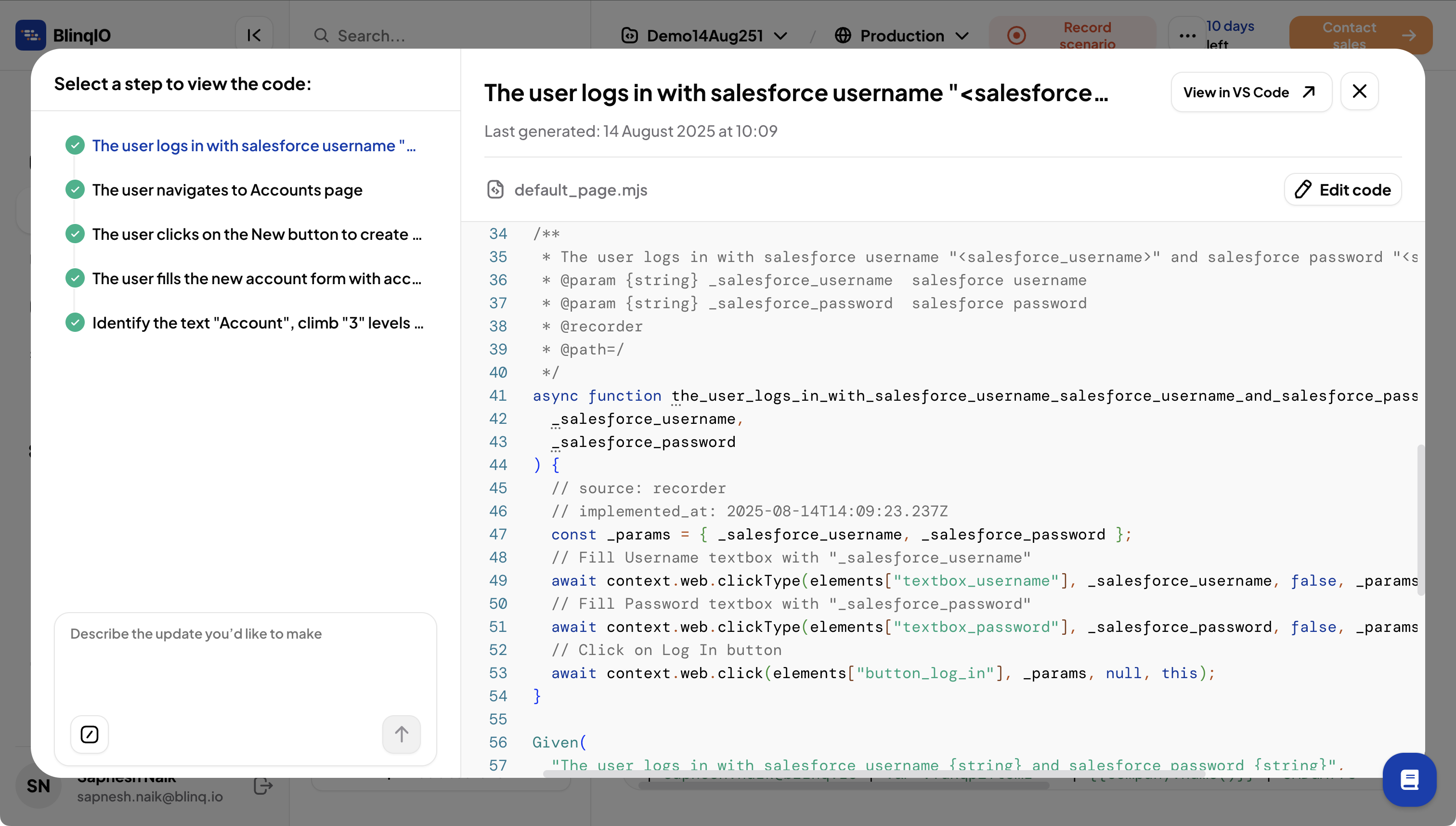Click "button_log_in" string on line 53
This screenshot has width=1456, height=826.
pos(925,673)
